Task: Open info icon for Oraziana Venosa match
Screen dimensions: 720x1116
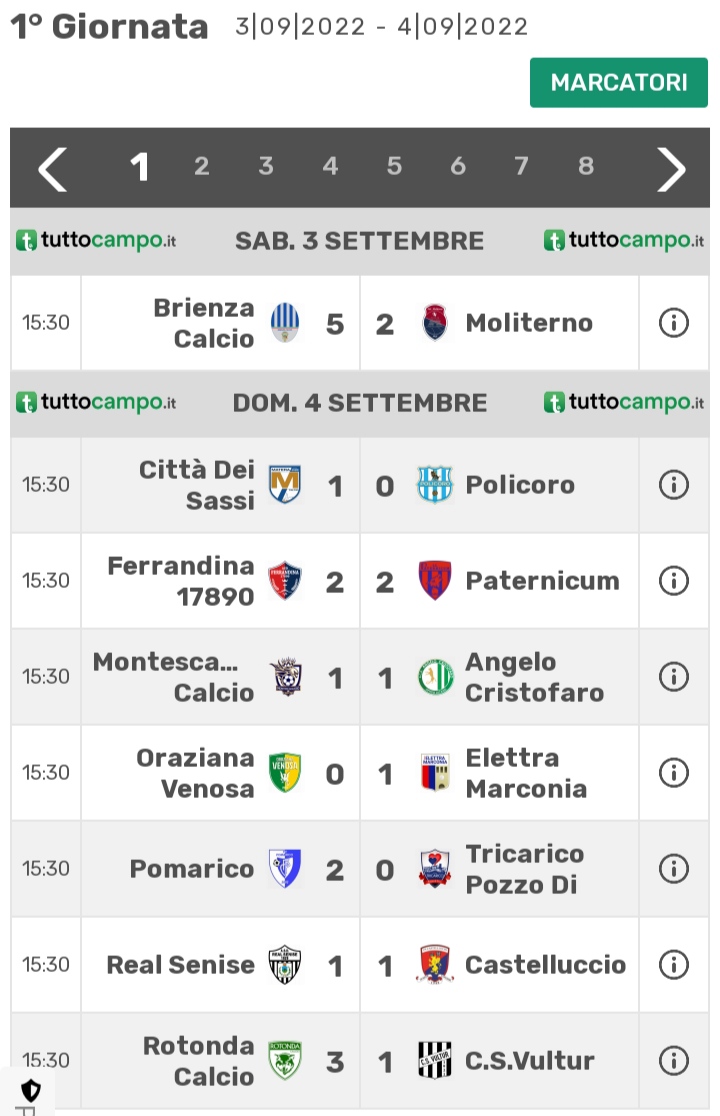Action: click(x=673, y=772)
